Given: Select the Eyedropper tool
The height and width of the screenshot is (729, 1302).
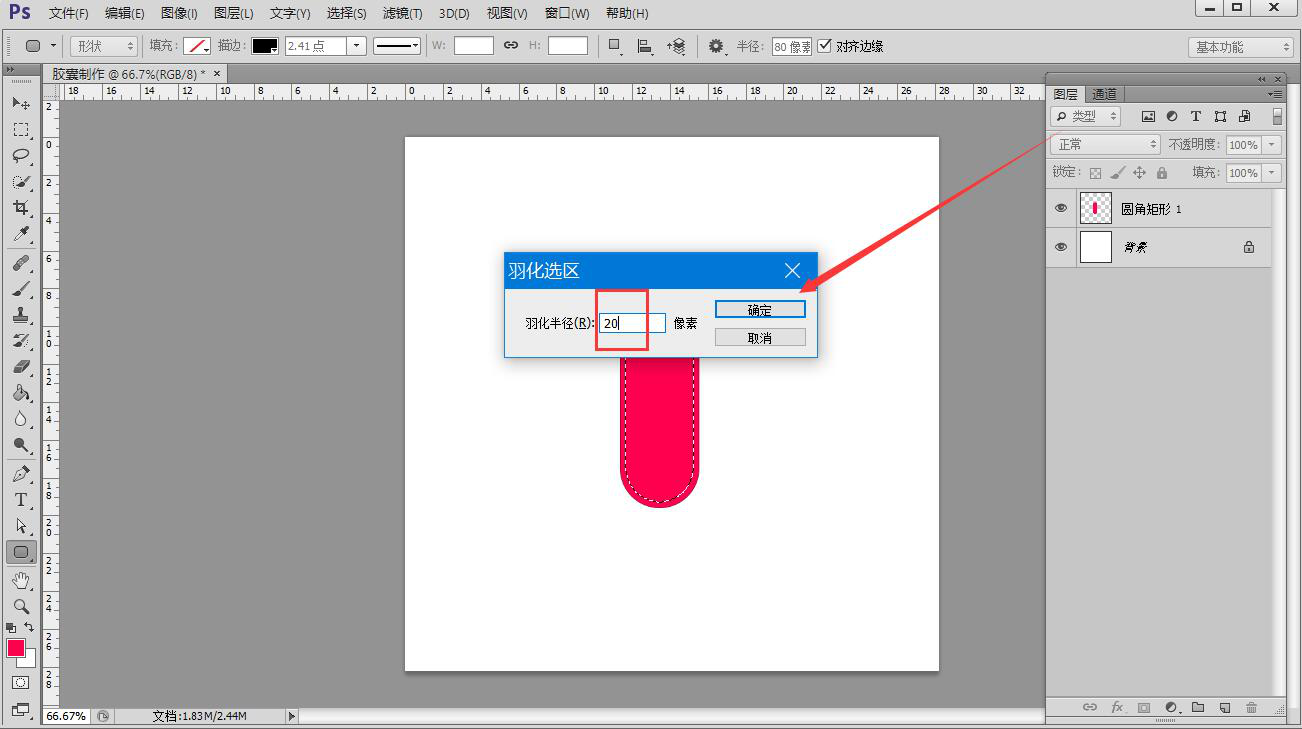Looking at the screenshot, I should click(20, 234).
